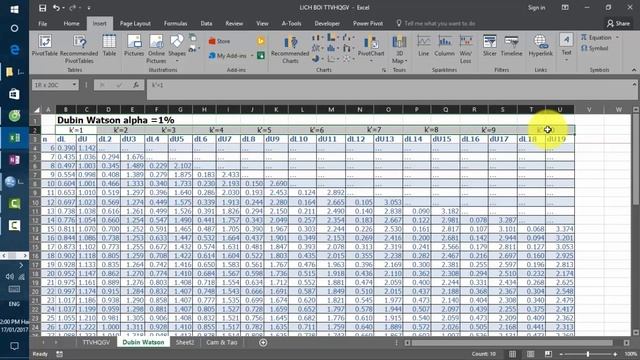Select column V header
640x360 pixels.
pyautogui.click(x=589, y=109)
